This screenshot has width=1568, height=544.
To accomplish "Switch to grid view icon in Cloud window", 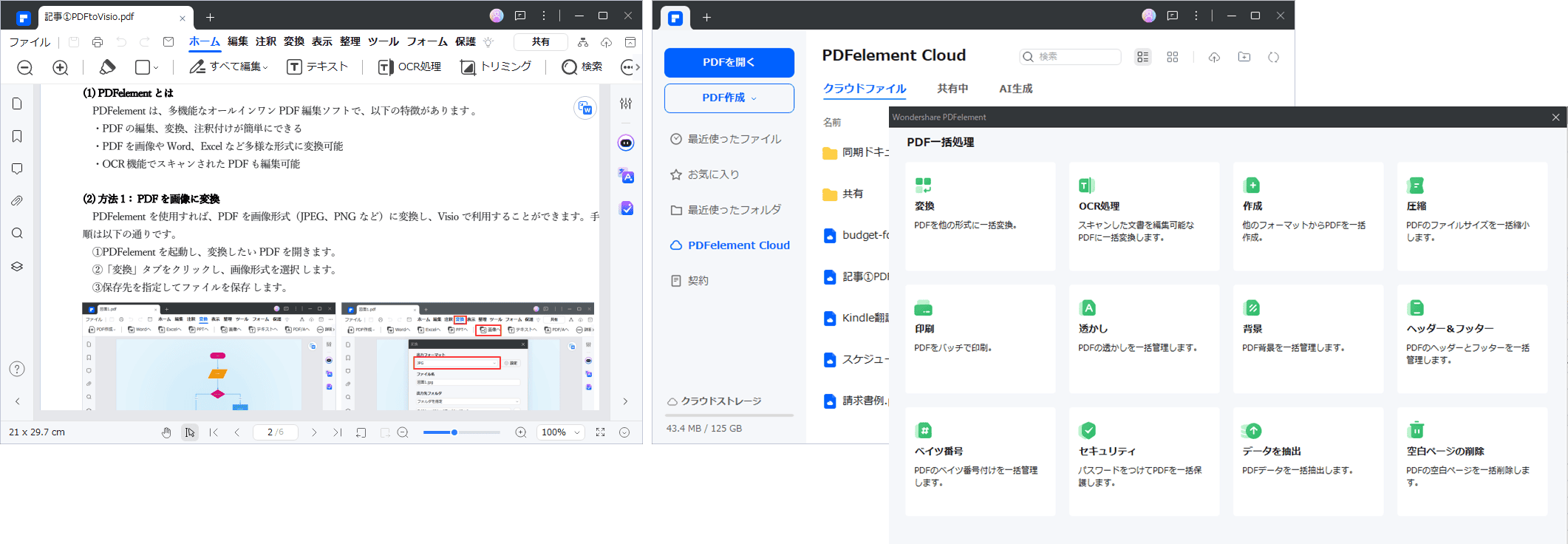I will pos(1173,57).
